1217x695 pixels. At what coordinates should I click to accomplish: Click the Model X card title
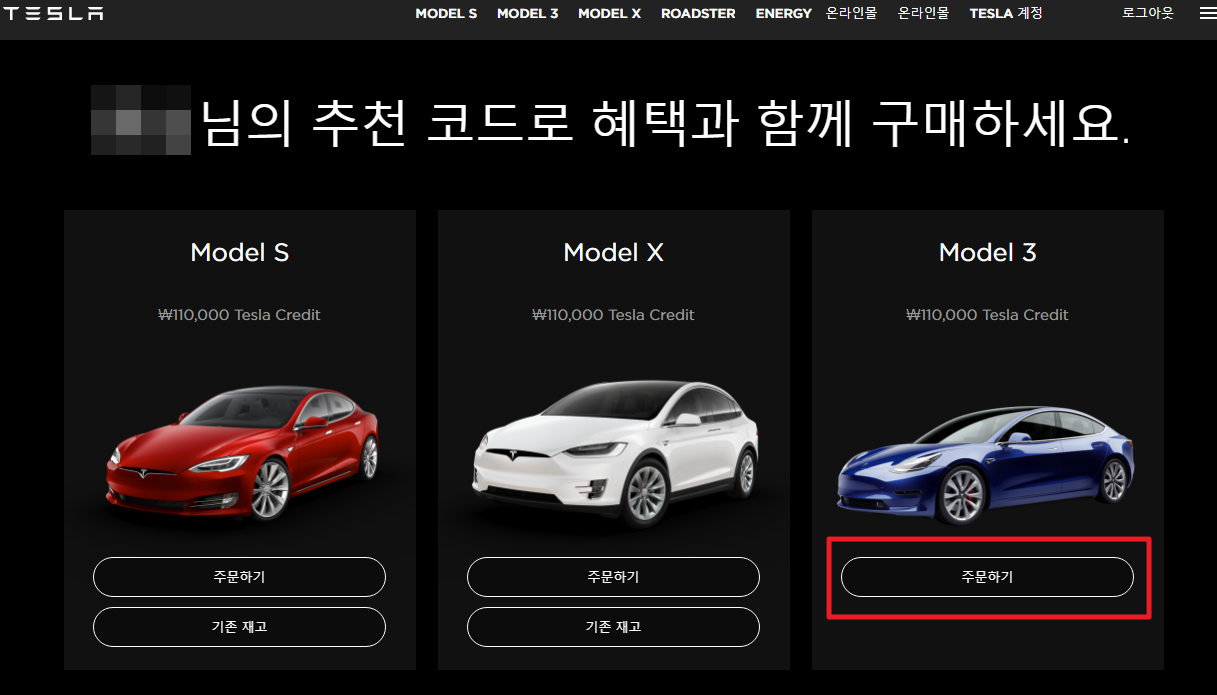[x=614, y=253]
